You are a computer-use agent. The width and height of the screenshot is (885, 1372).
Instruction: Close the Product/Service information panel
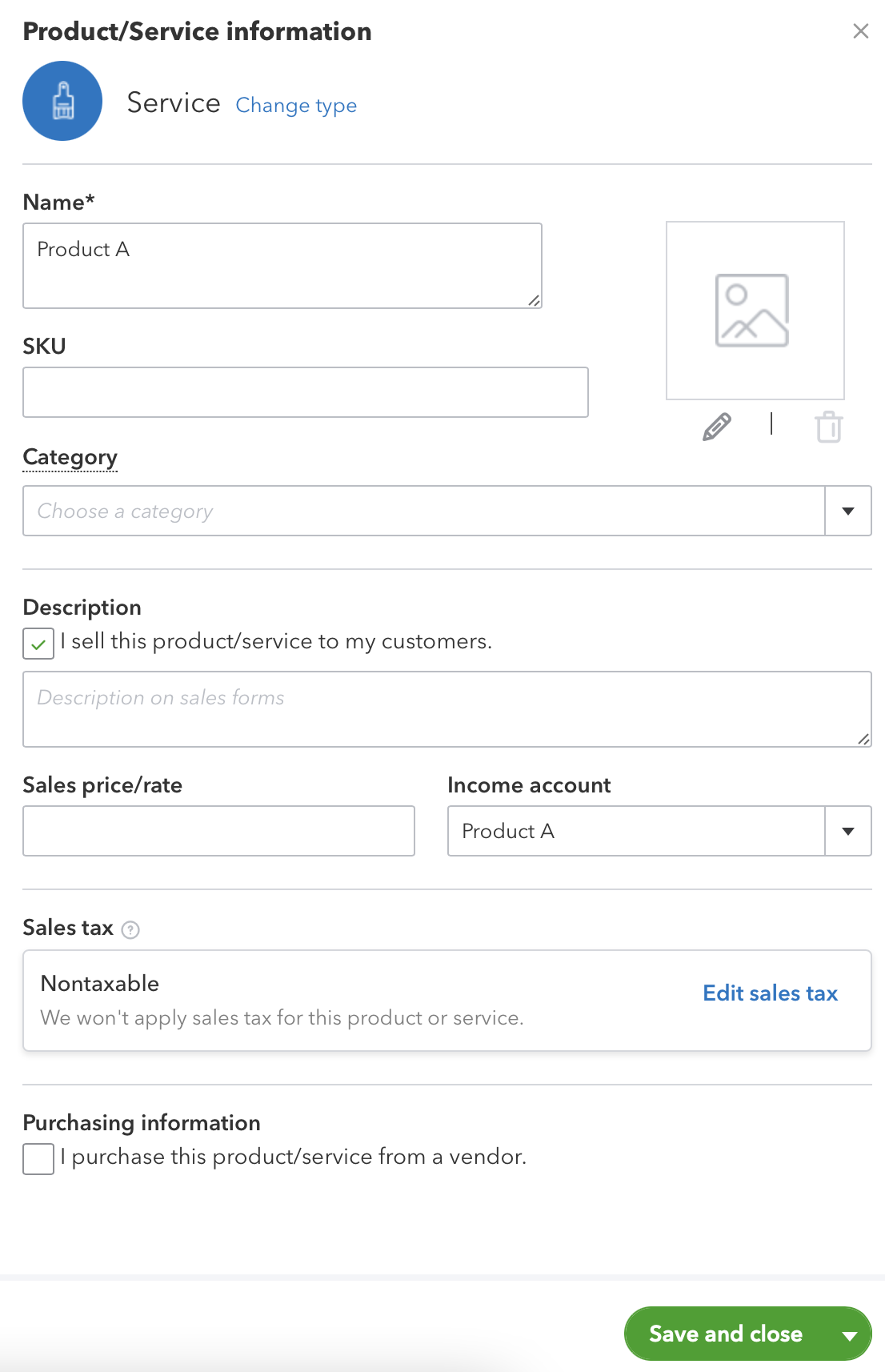(x=861, y=31)
